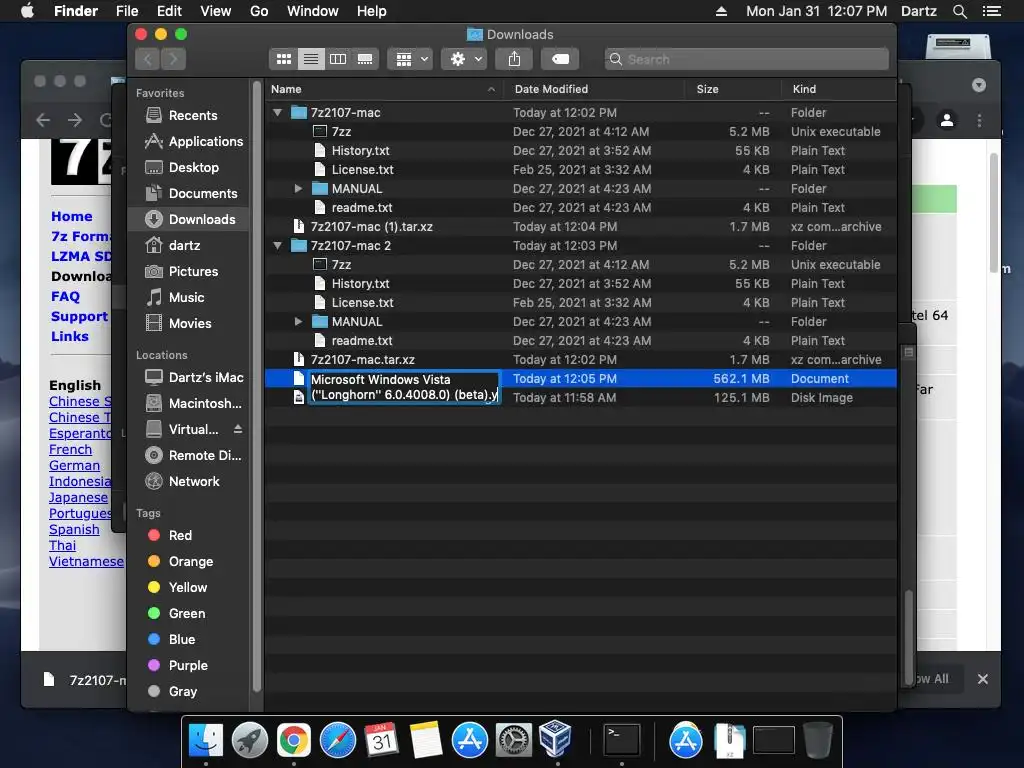Sort by the Kind column
1024x768 pixels.
coord(838,89)
